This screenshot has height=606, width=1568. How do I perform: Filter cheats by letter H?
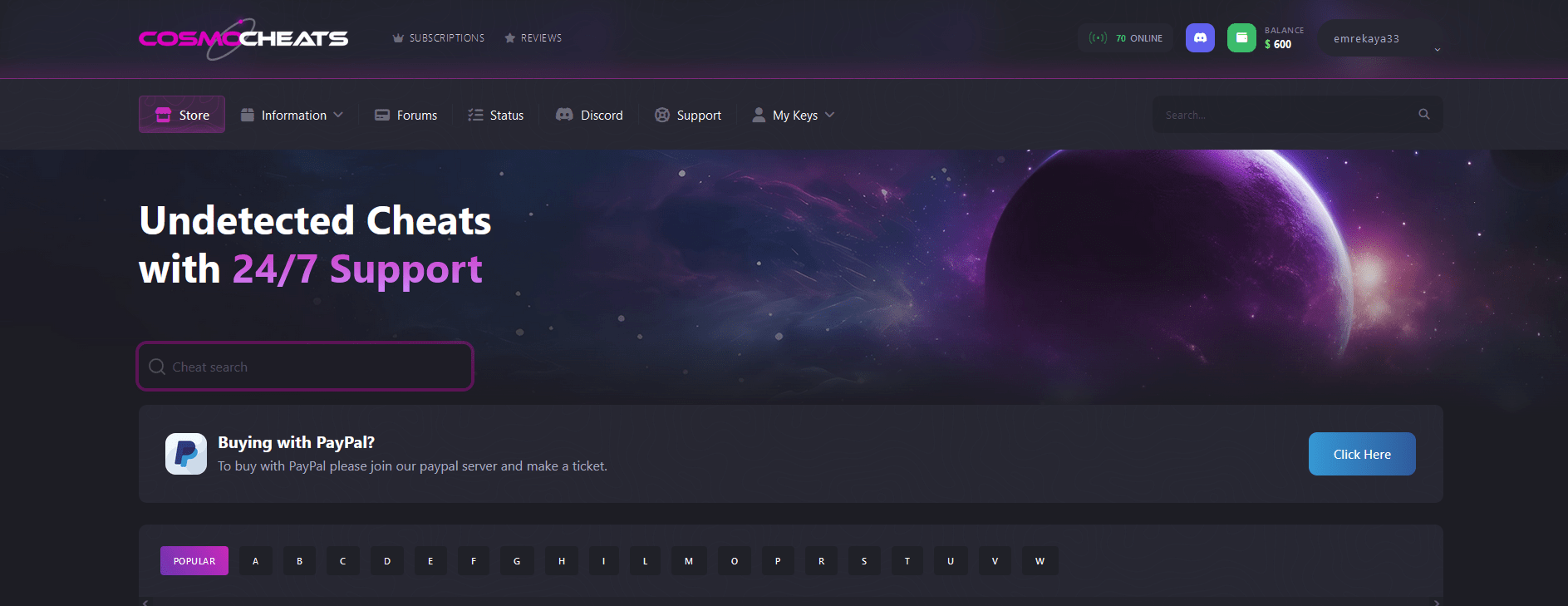pos(562,561)
